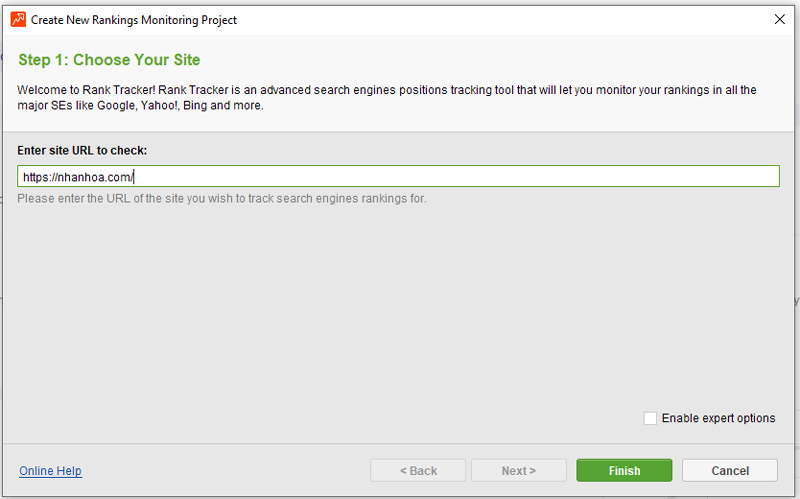Click the Finish button
The height and width of the screenshot is (499, 800).
tap(624, 470)
